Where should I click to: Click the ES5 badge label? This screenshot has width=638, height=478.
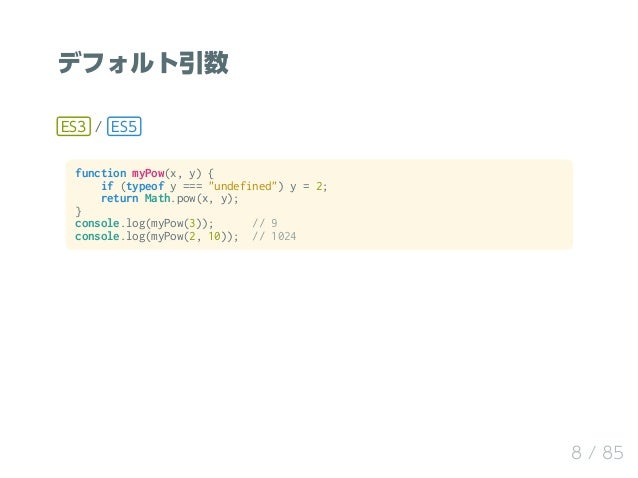124,126
